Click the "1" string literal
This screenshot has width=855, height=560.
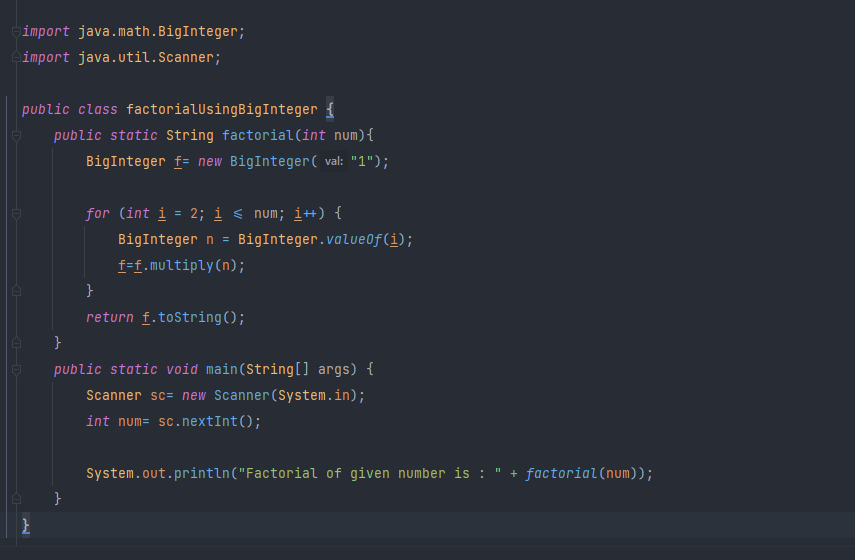(362, 161)
